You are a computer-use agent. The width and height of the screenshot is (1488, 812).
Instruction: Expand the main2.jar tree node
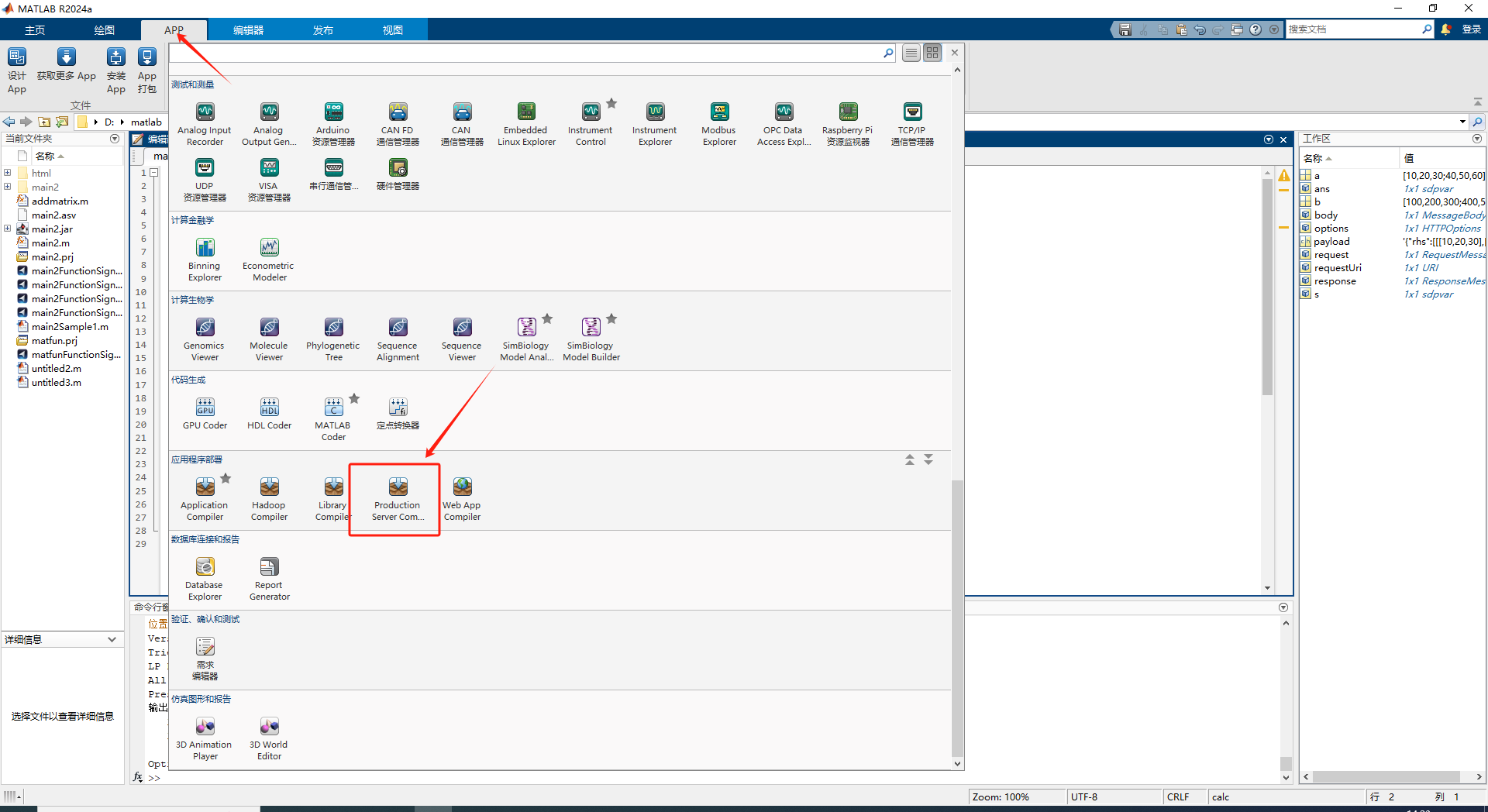7,229
